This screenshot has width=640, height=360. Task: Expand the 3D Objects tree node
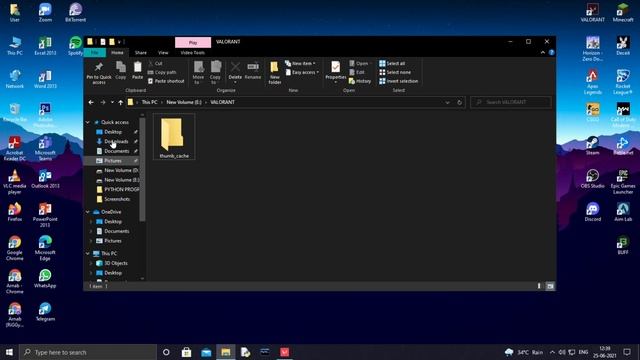tap(91, 263)
